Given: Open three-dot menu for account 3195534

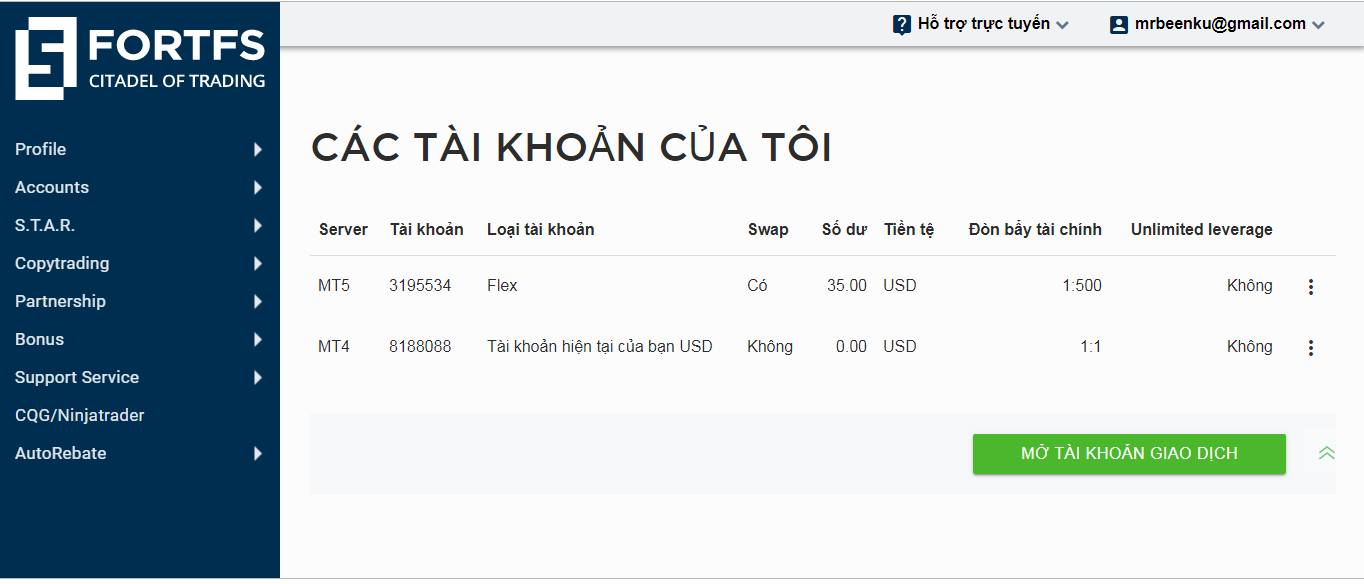Looking at the screenshot, I should pyautogui.click(x=1311, y=287).
